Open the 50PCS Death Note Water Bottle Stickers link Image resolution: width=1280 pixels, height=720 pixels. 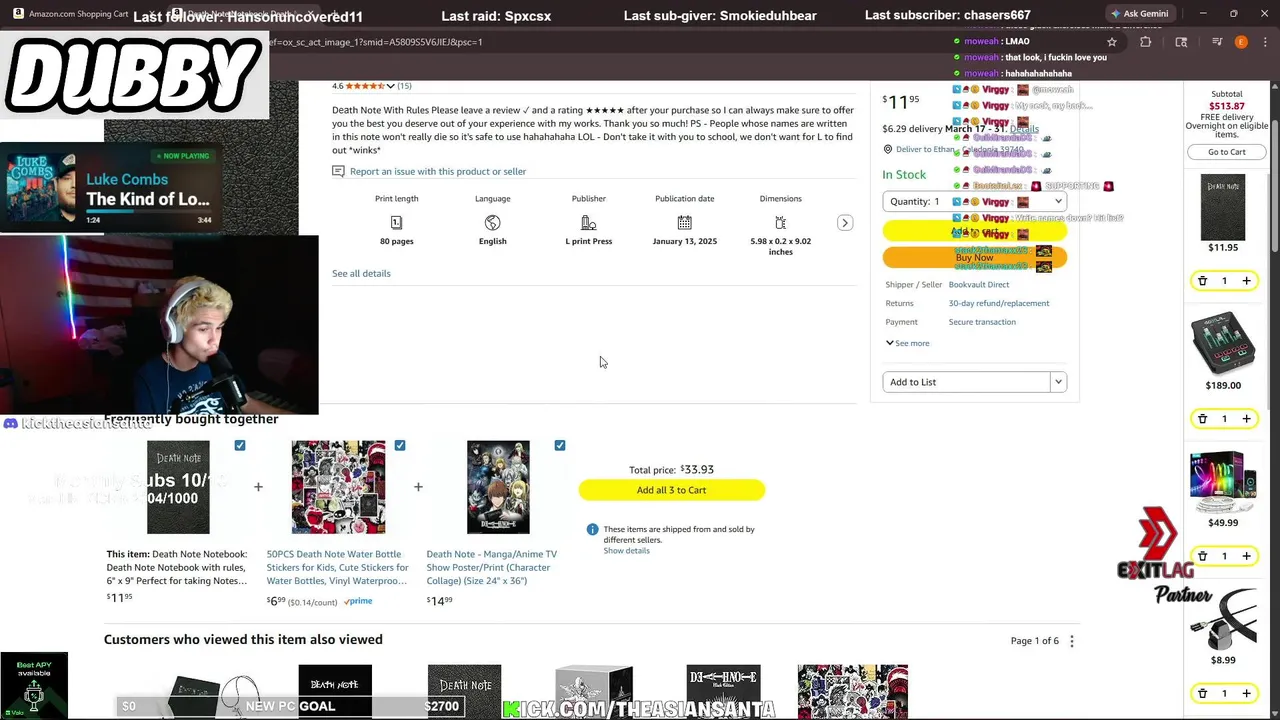[337, 567]
